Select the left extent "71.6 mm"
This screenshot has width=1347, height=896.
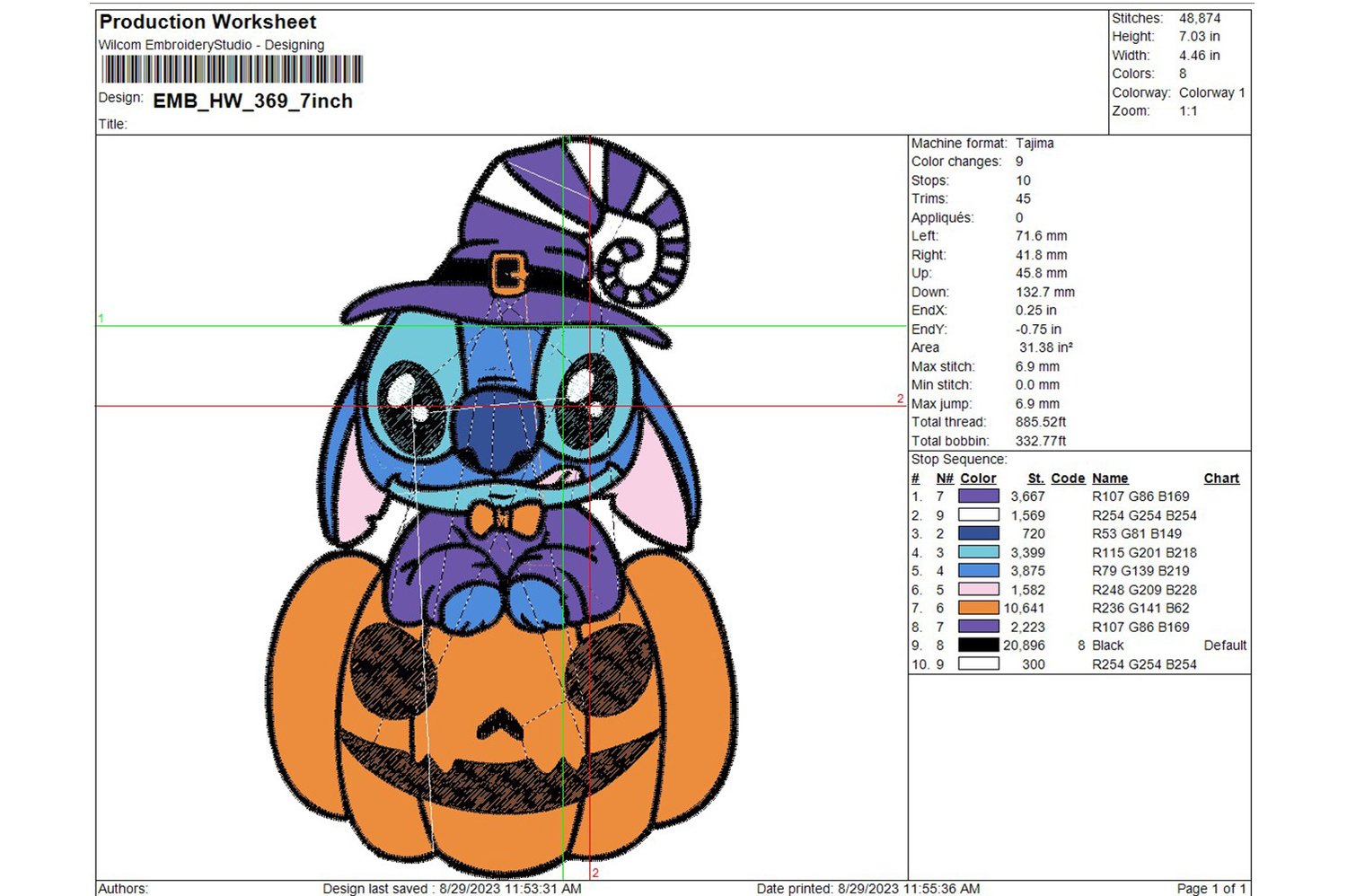point(1042,235)
